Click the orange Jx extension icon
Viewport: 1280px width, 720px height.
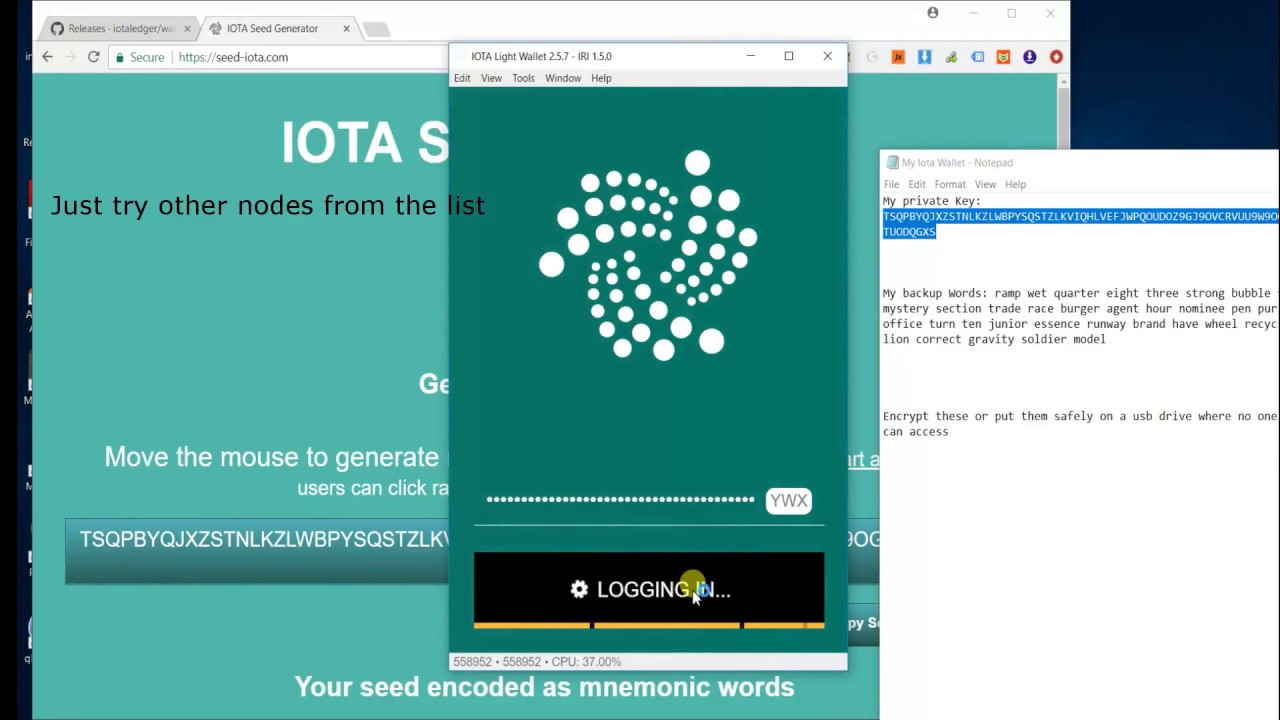tap(898, 57)
